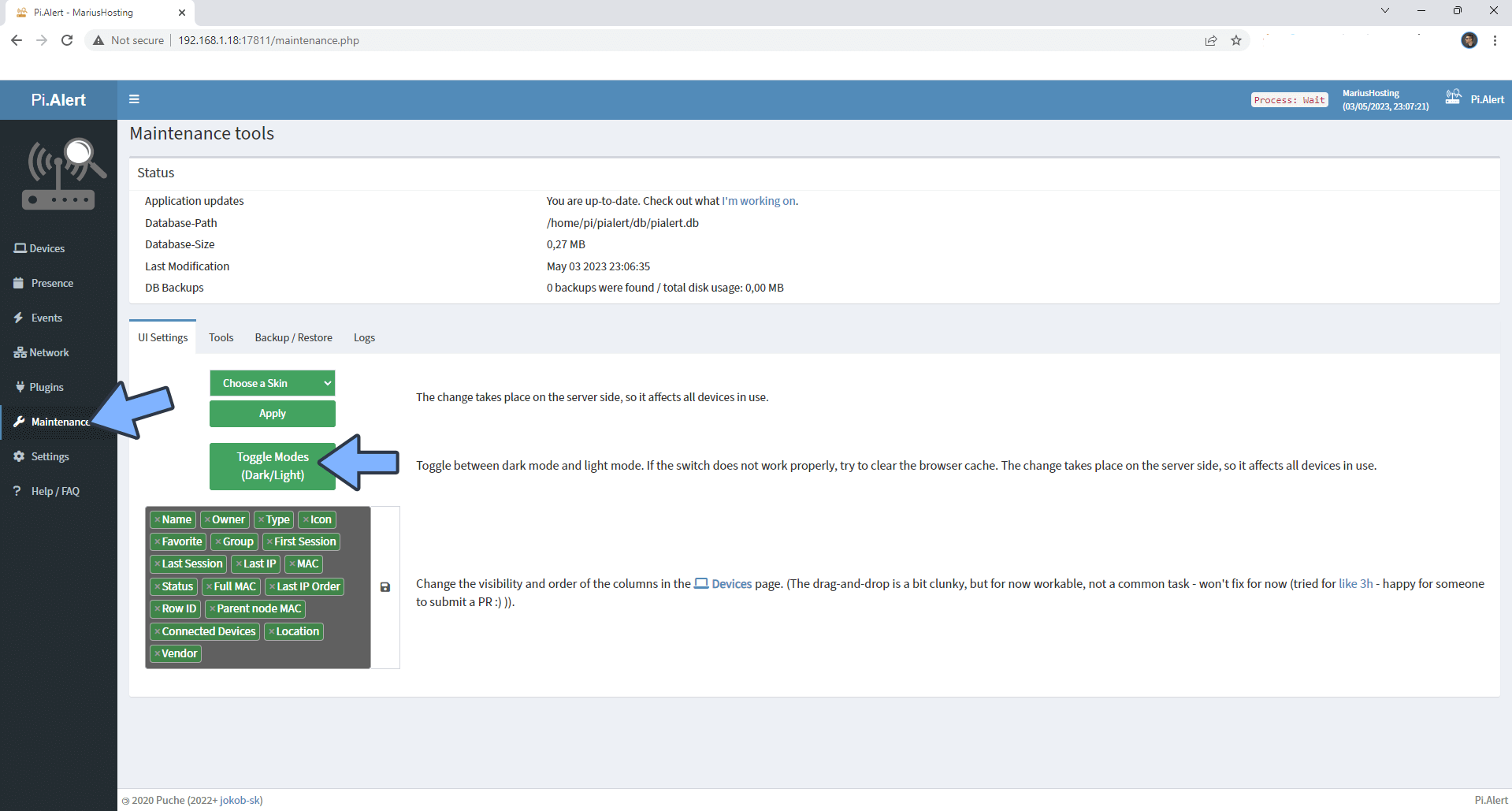The image size is (1512, 811).
Task: Open Network section in sidebar
Action: [x=41, y=352]
